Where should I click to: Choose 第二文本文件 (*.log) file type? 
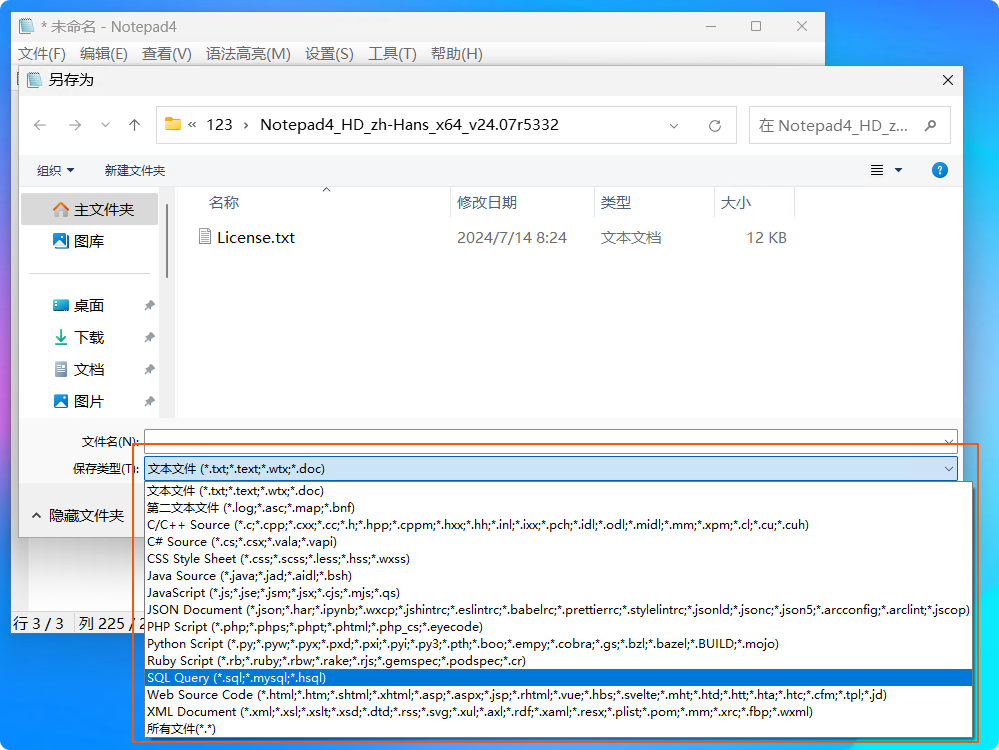(559, 508)
